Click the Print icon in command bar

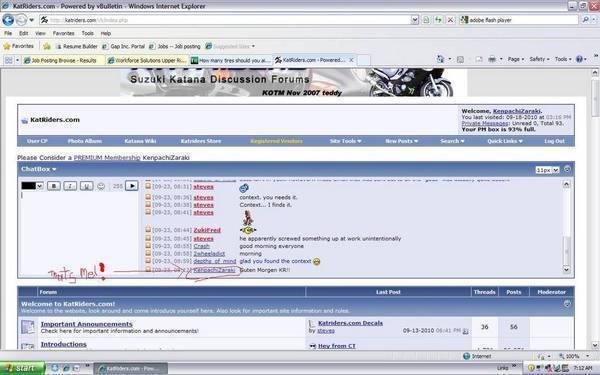coord(492,59)
